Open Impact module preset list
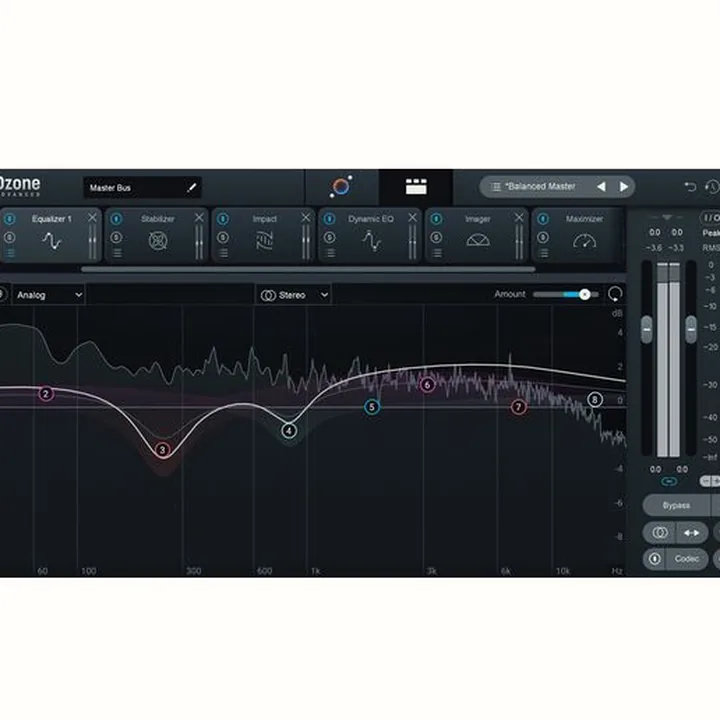 pos(223,253)
